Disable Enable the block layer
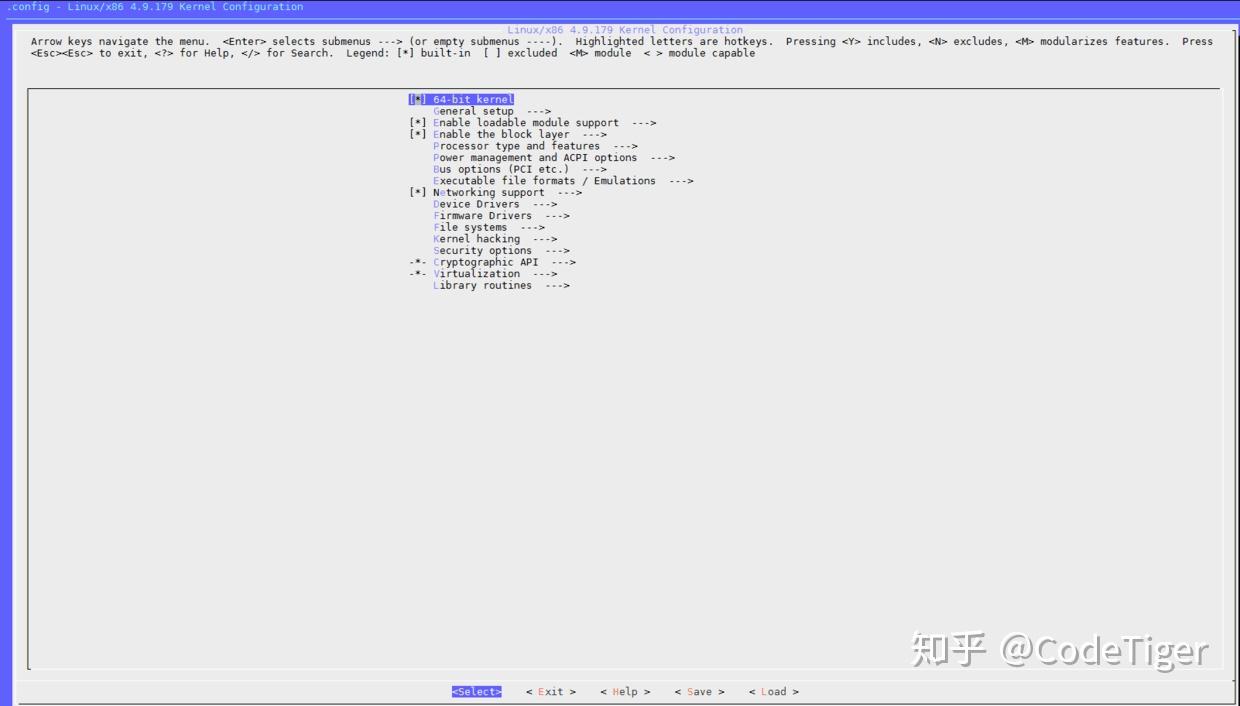This screenshot has width=1240, height=706. coord(495,134)
